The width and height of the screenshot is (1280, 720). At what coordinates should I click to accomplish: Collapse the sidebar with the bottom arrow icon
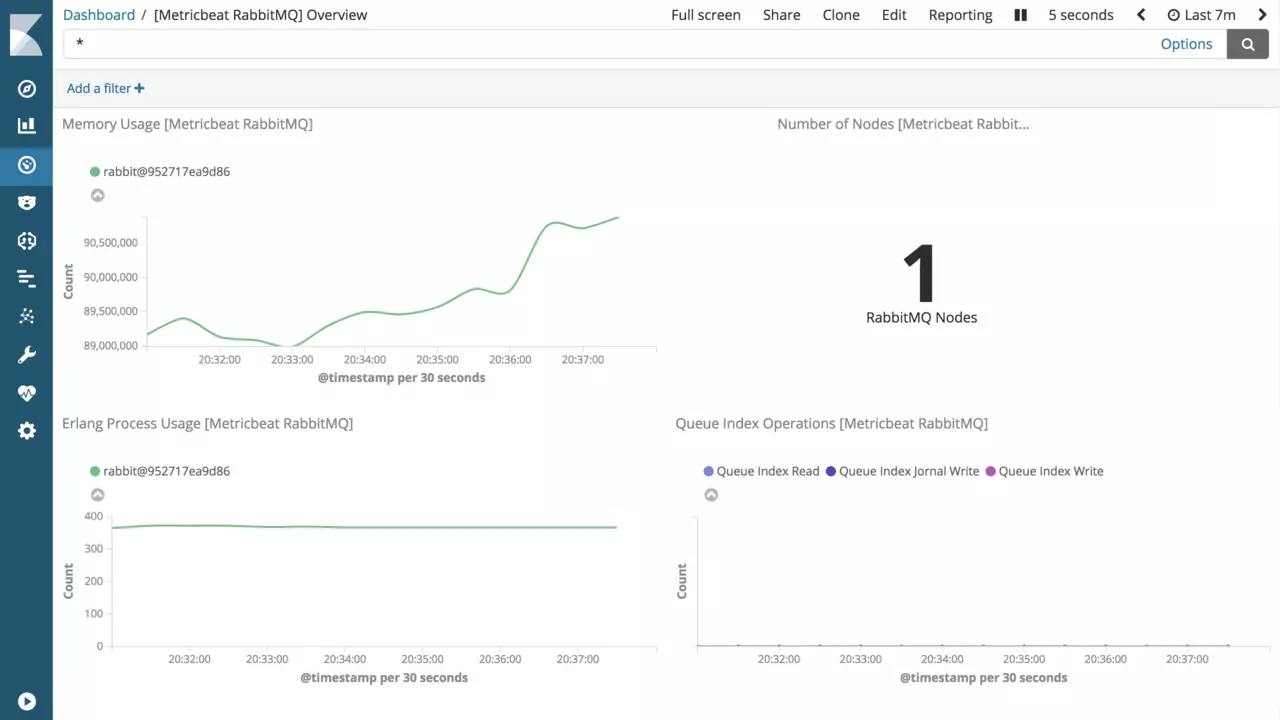click(27, 702)
